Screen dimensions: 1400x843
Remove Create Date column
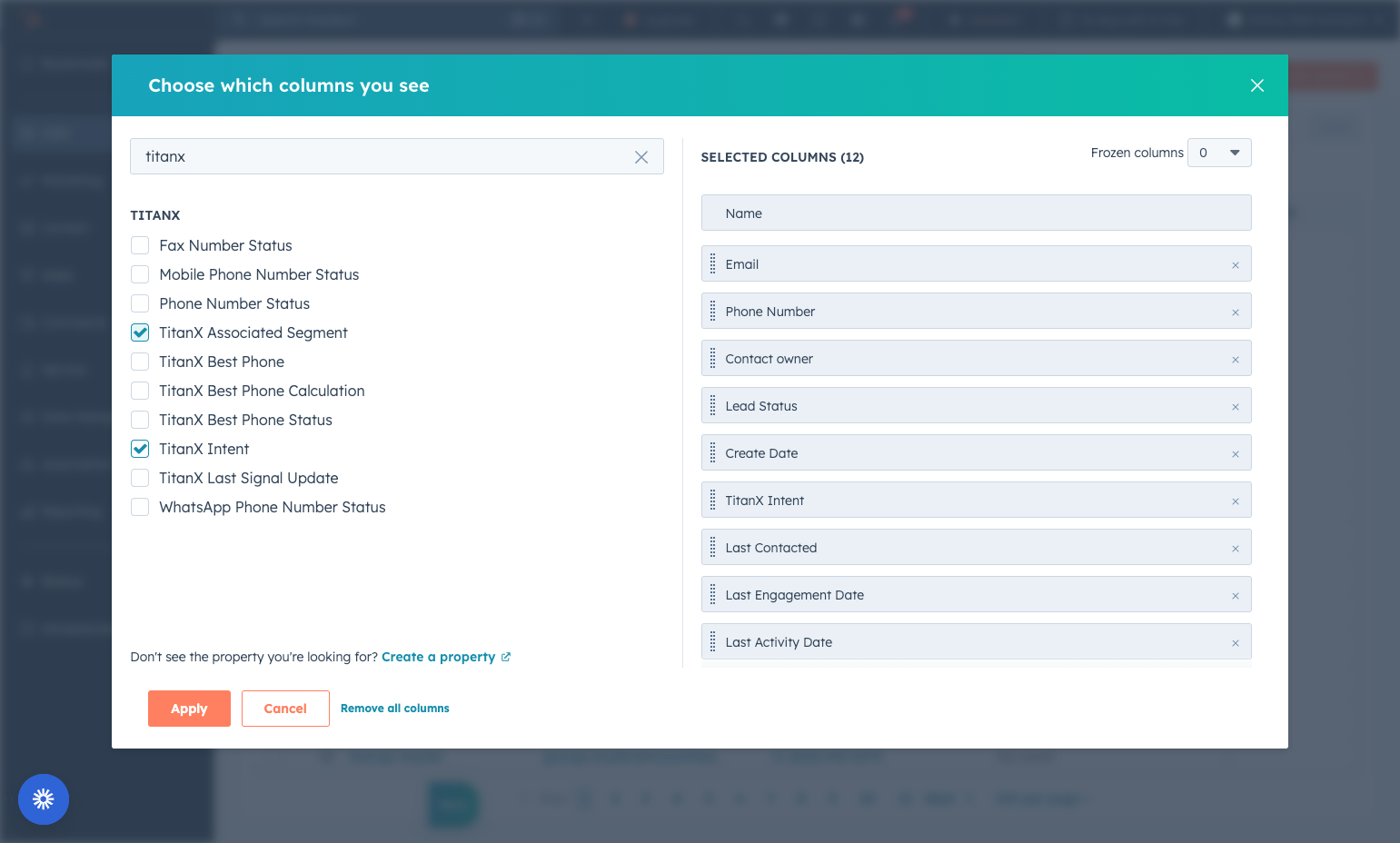pos(1236,454)
